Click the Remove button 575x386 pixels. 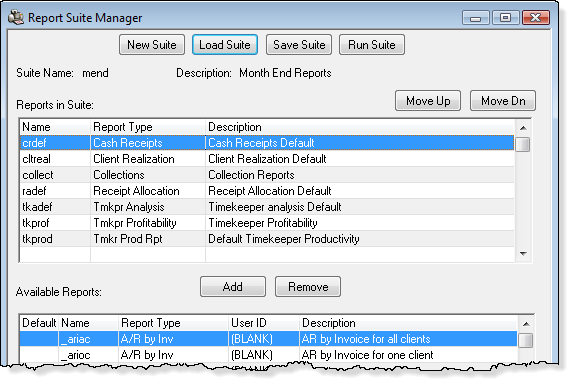pos(308,287)
